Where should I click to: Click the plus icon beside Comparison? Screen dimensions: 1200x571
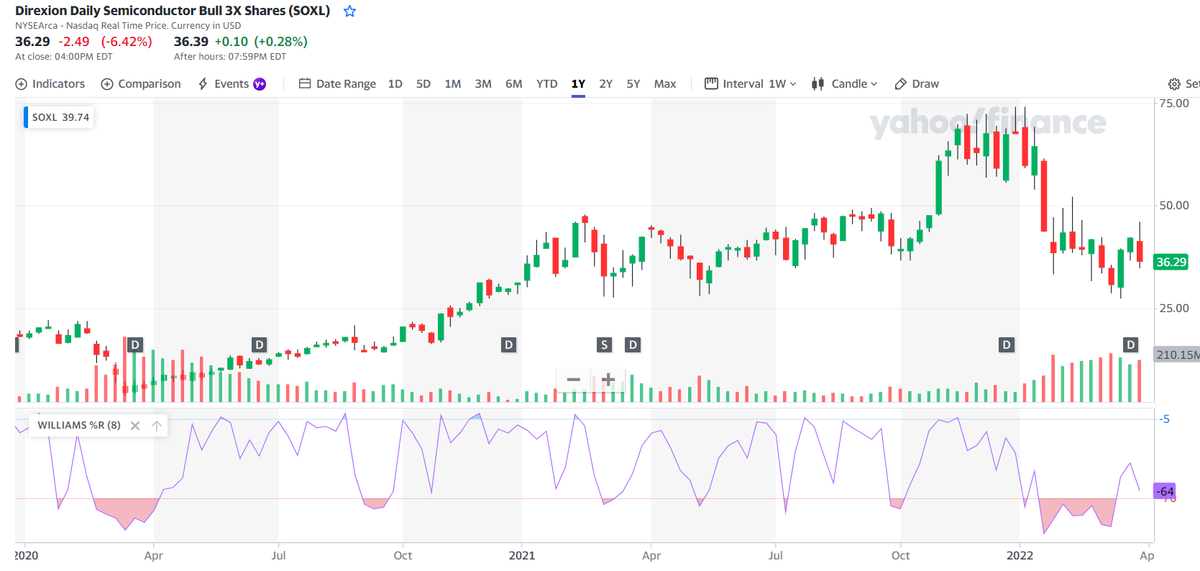(x=107, y=84)
